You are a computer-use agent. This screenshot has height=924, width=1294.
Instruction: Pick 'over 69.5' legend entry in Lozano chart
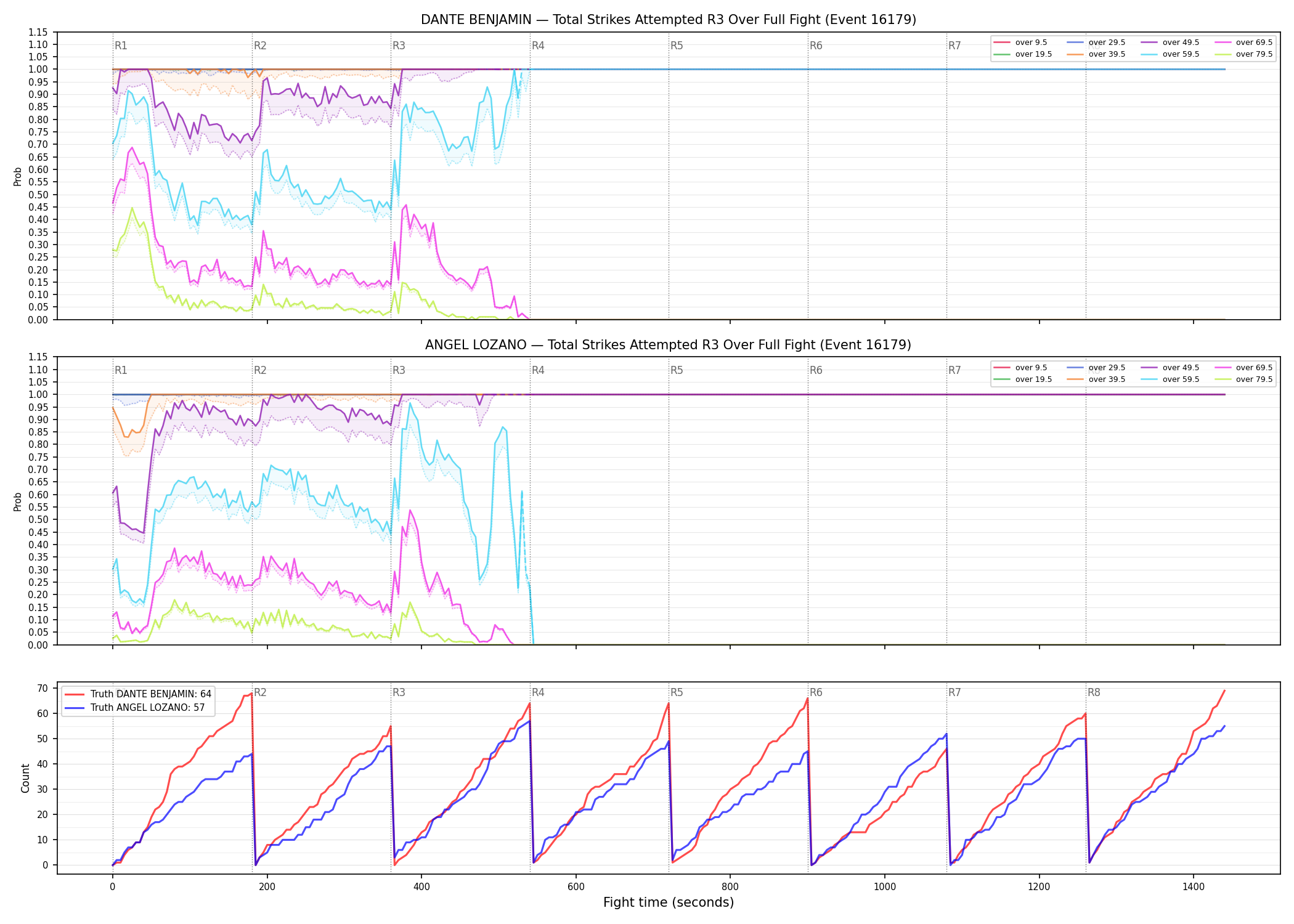[1243, 368]
